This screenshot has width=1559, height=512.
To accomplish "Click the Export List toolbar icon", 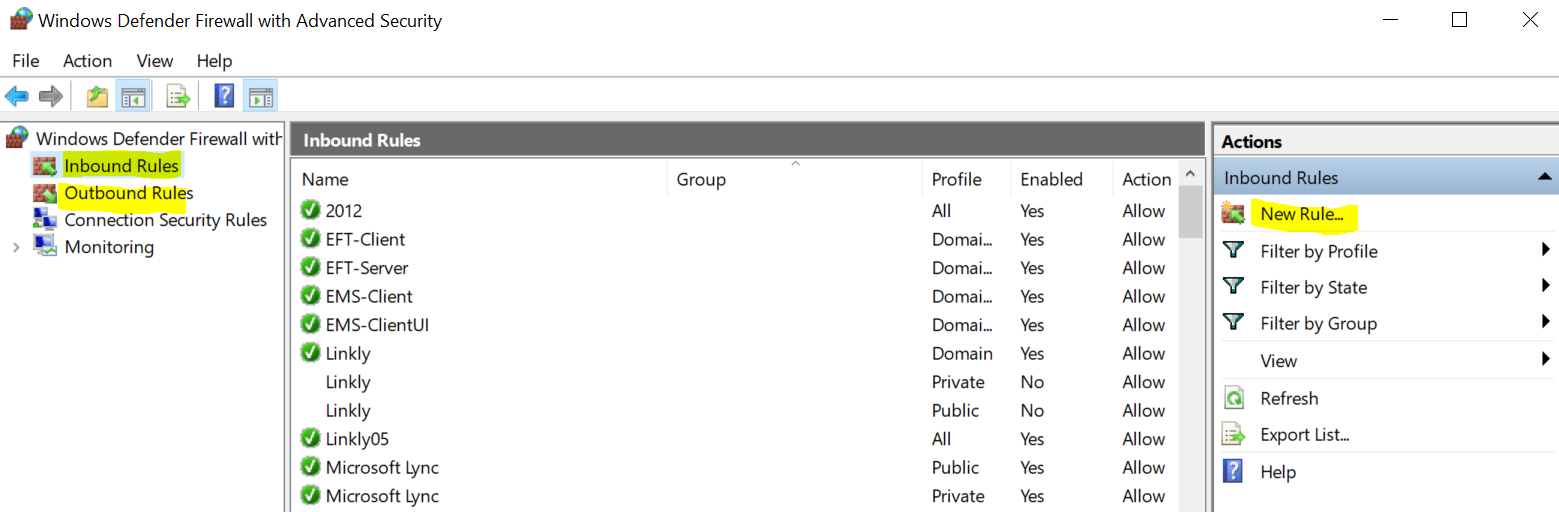I will coord(178,96).
